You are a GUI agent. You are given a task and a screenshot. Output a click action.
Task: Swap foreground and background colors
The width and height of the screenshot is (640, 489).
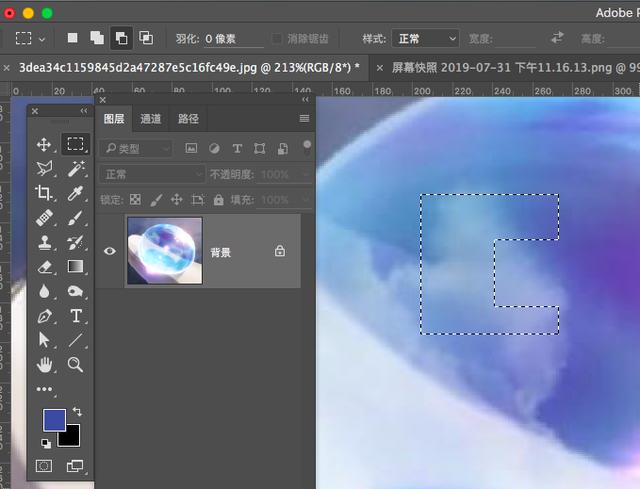click(x=77, y=411)
